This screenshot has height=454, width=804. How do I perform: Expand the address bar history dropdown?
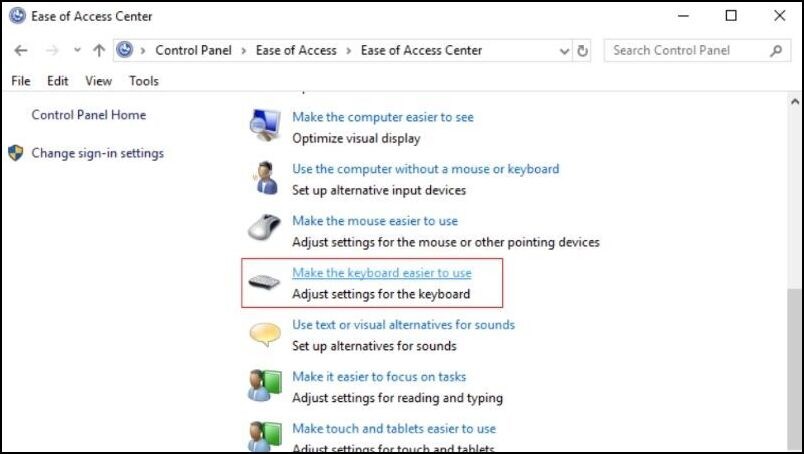563,50
